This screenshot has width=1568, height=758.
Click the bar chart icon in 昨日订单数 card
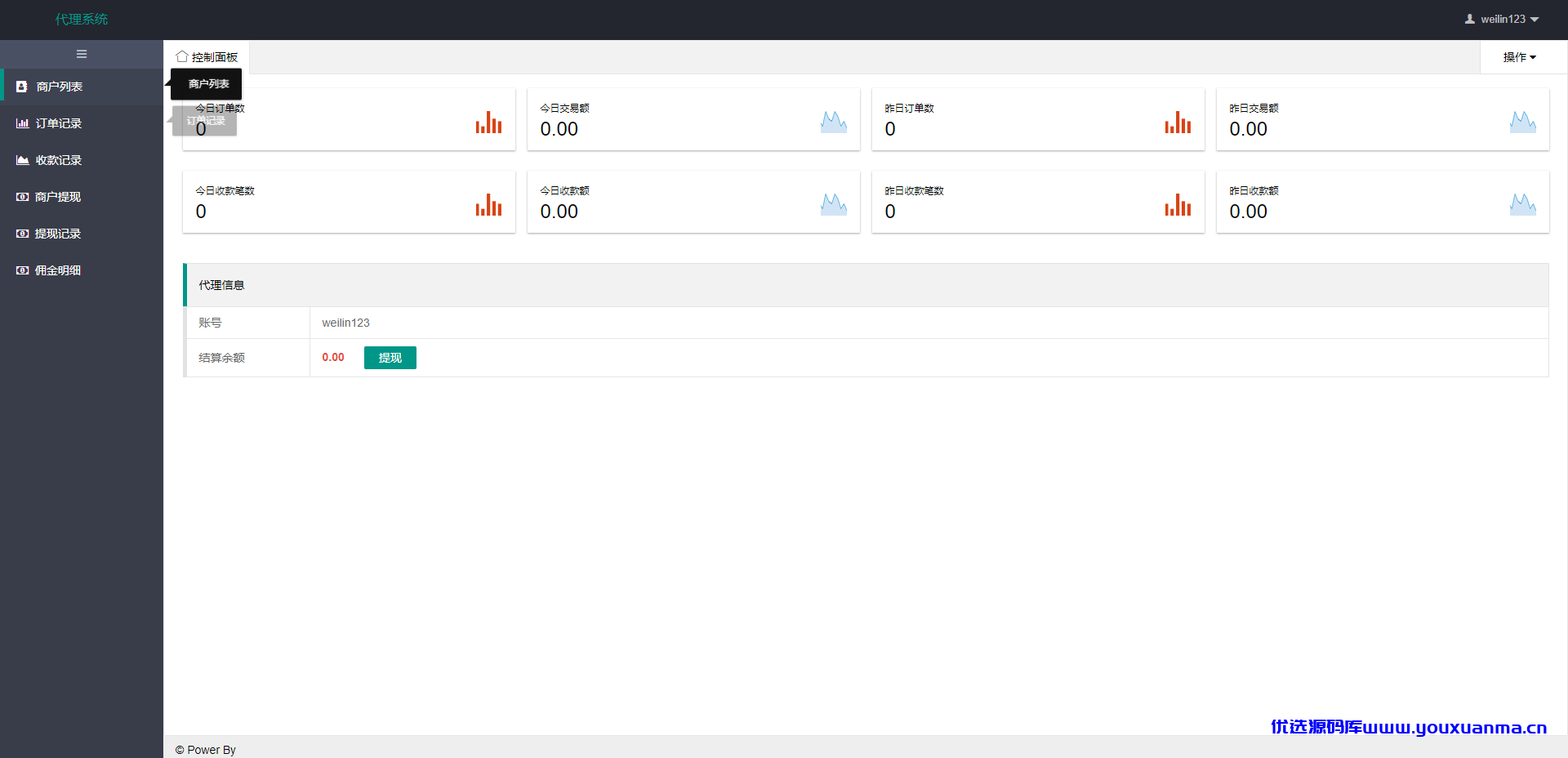pos(1178,123)
